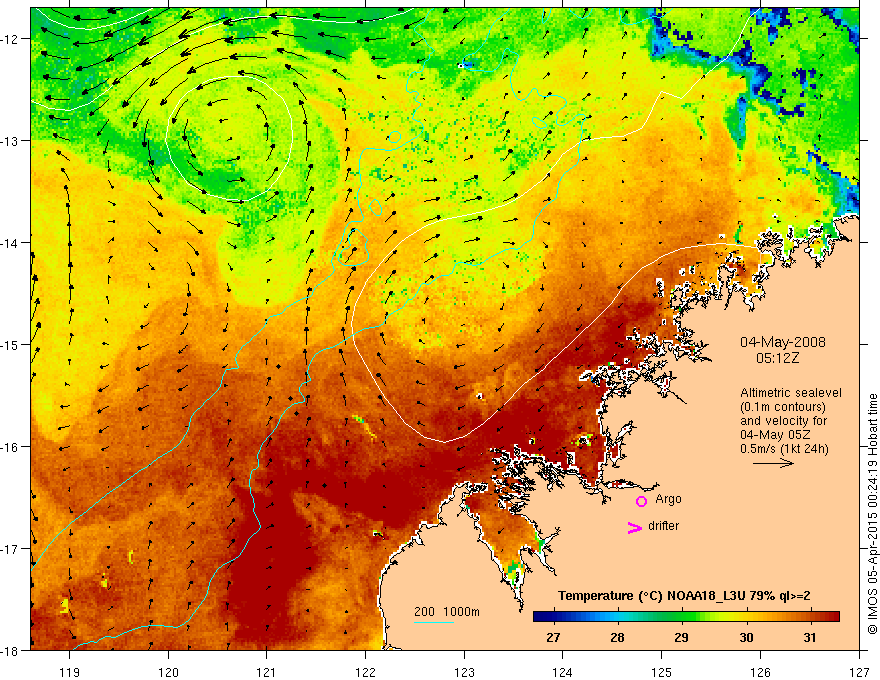Viewport: 880px width, 680px height.
Task: Click the 29 value on temperature scale
Action: pos(681,637)
